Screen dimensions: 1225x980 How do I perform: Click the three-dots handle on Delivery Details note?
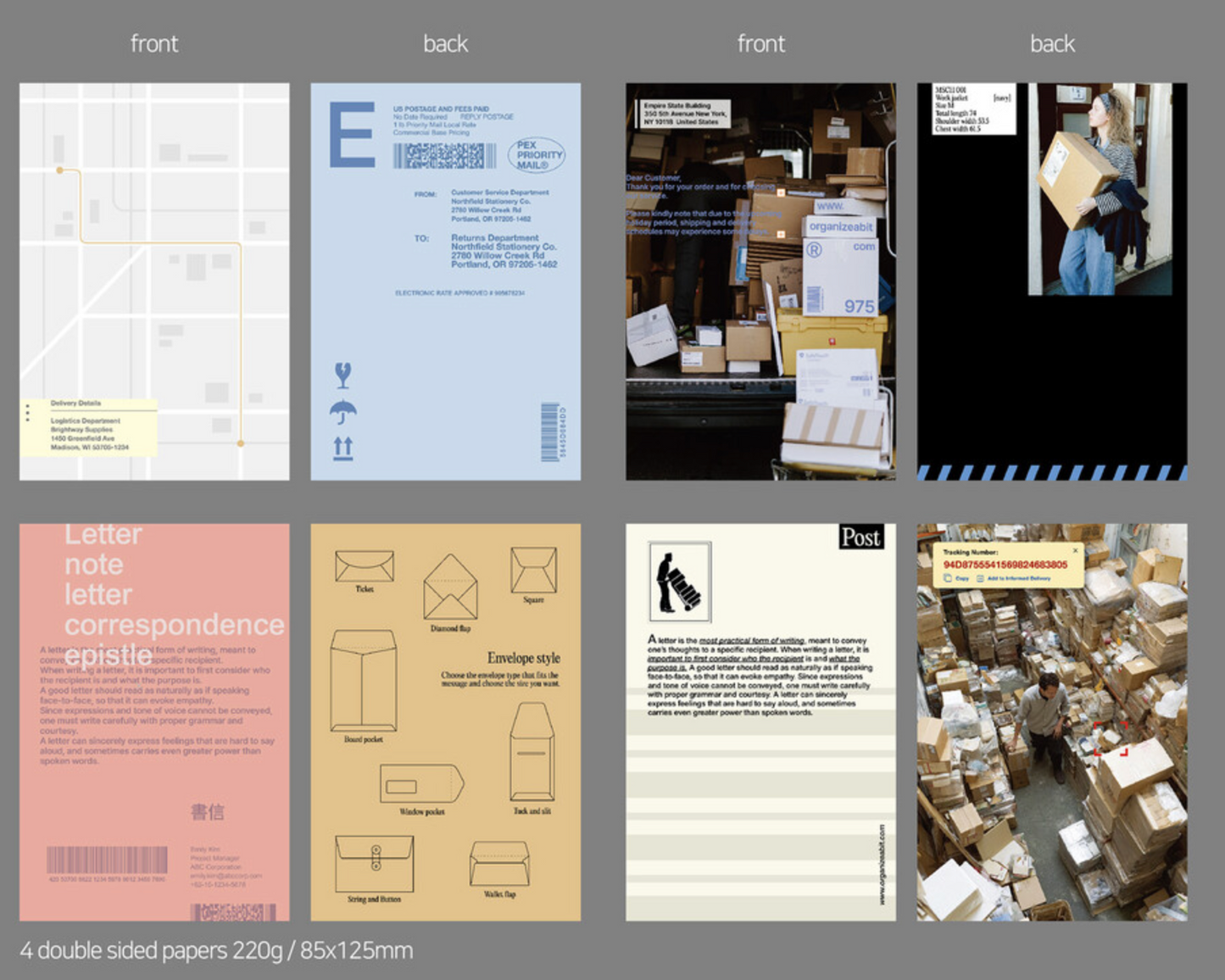pos(27,412)
